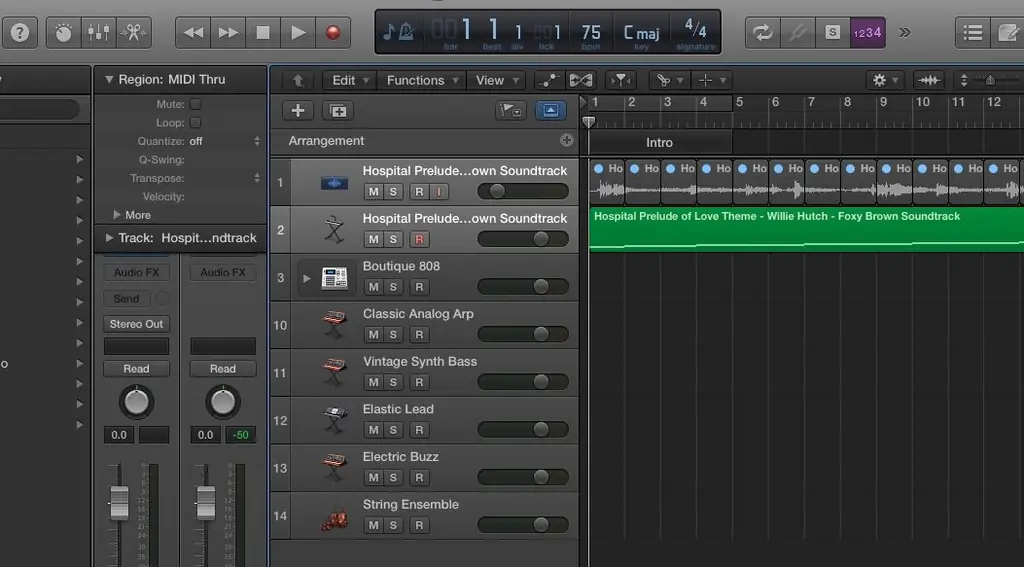
Task: Click the Boutique 808 drum machine icon
Action: coord(334,278)
